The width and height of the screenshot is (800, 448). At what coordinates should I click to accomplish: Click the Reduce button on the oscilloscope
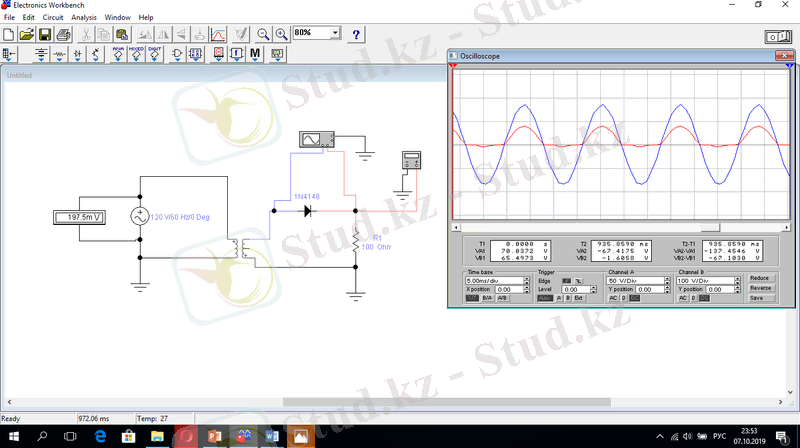click(760, 278)
